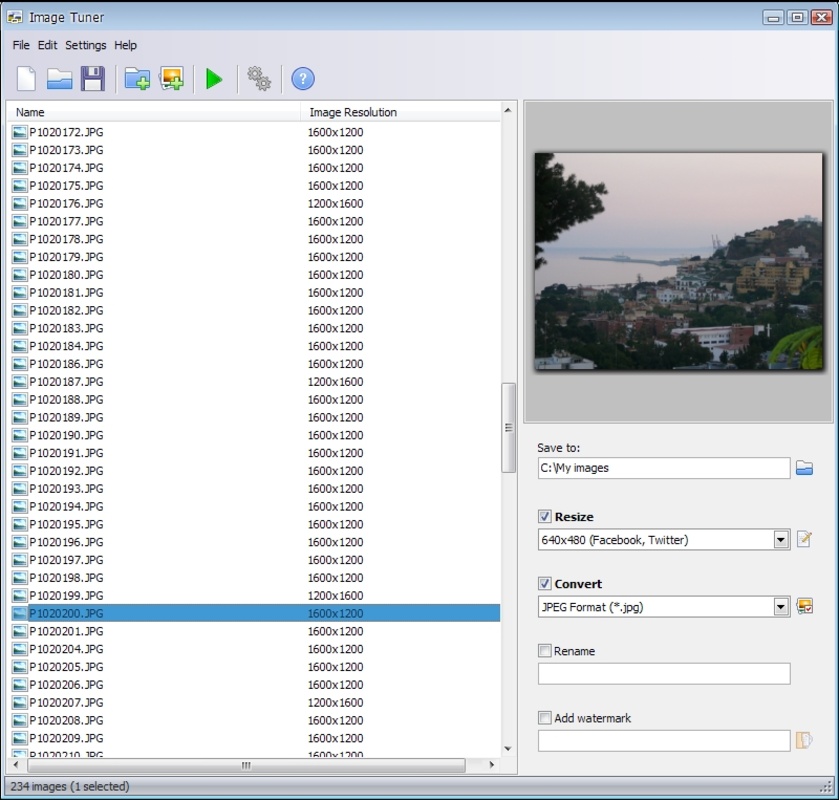Open settings via the gears toolbar icon

coord(259,79)
